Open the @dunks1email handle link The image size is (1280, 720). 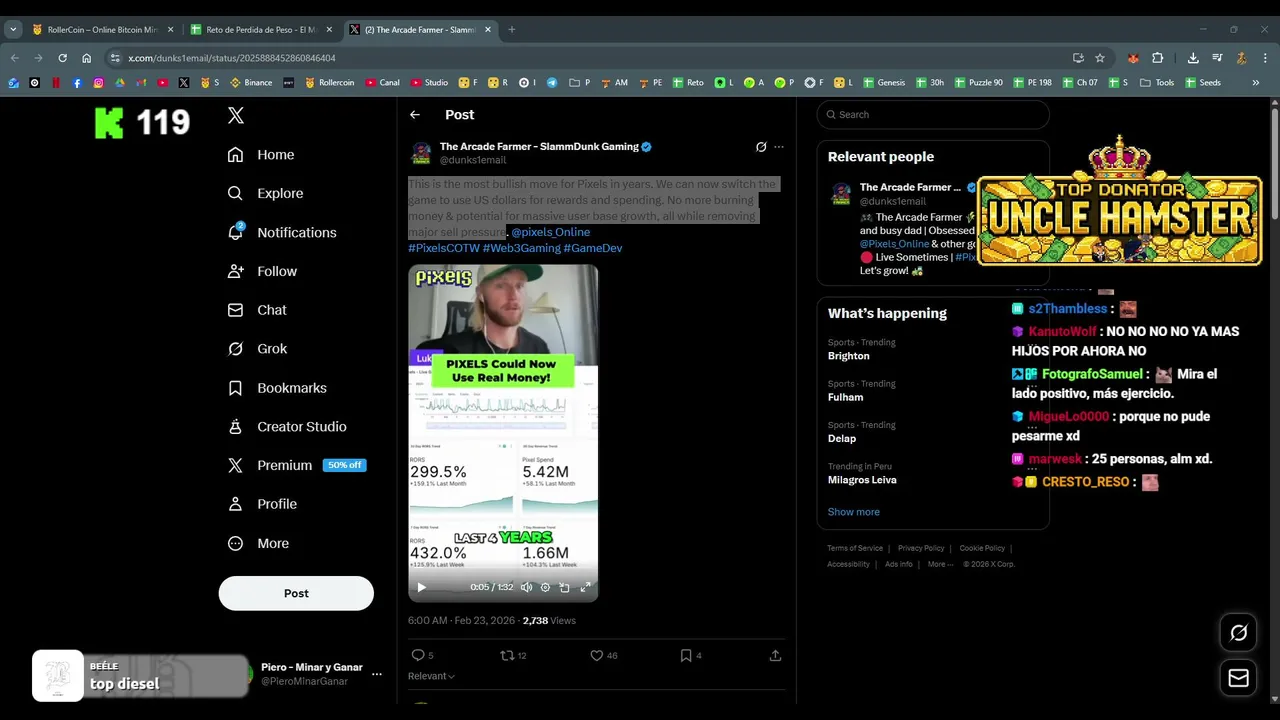(473, 160)
